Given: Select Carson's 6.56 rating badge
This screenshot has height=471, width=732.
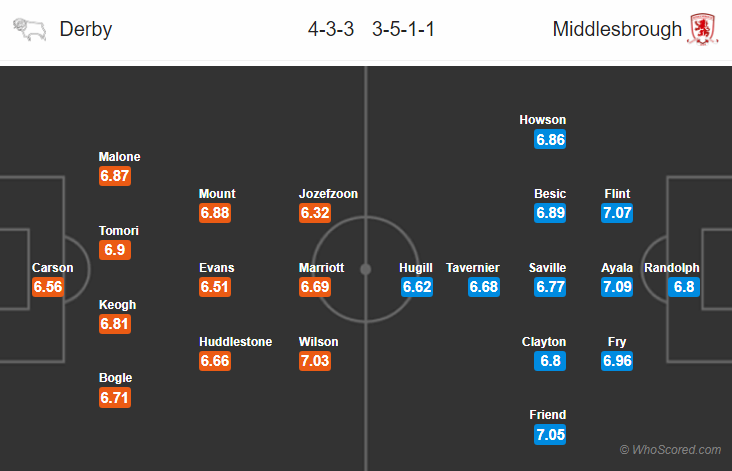Looking at the screenshot, I should tap(48, 287).
